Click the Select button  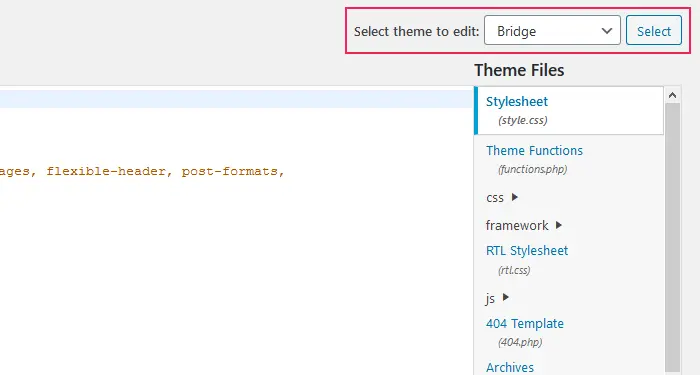[x=654, y=30]
